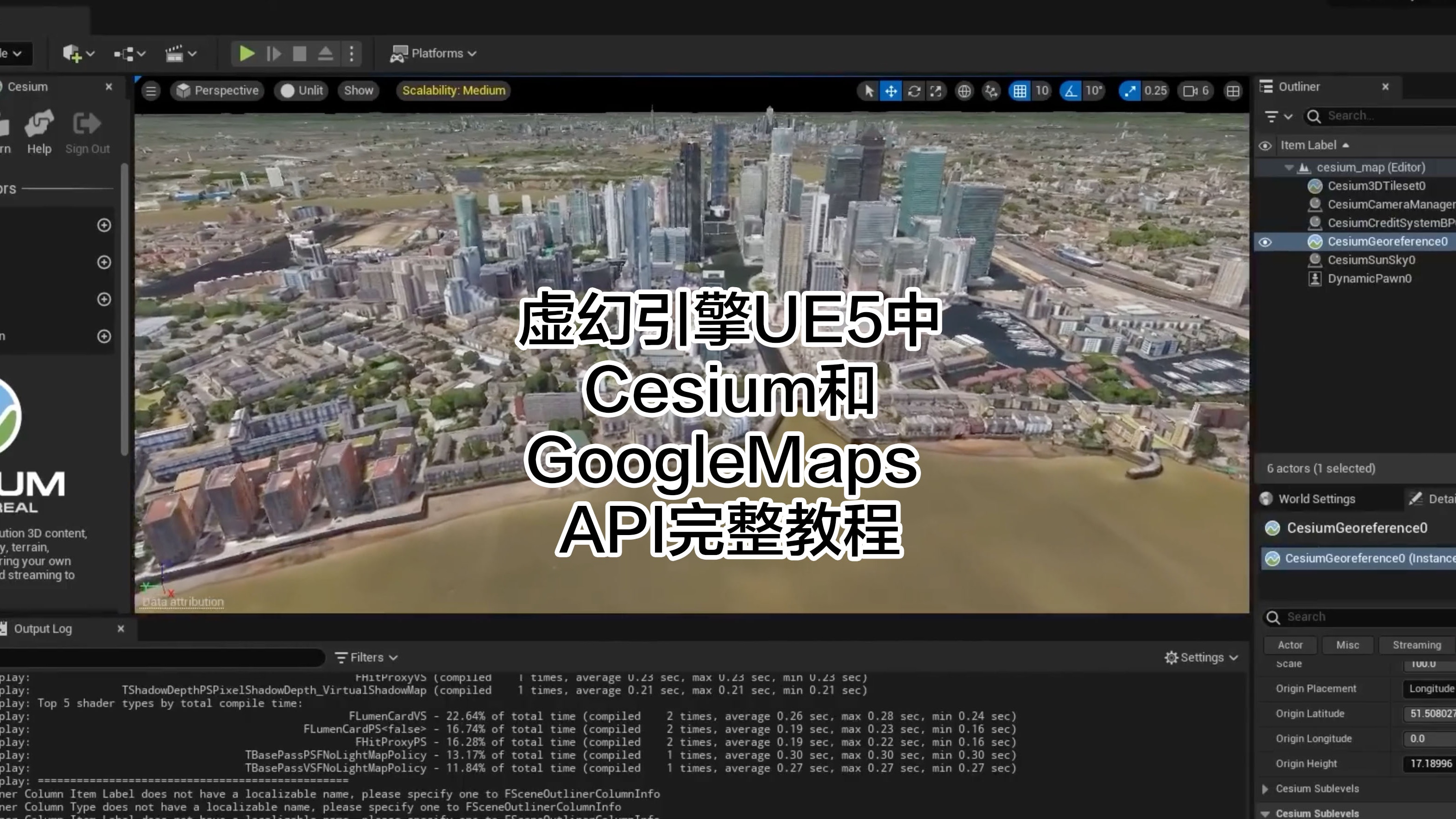Click the green Play button
Screen dimensions: 1456x819
click(x=246, y=54)
